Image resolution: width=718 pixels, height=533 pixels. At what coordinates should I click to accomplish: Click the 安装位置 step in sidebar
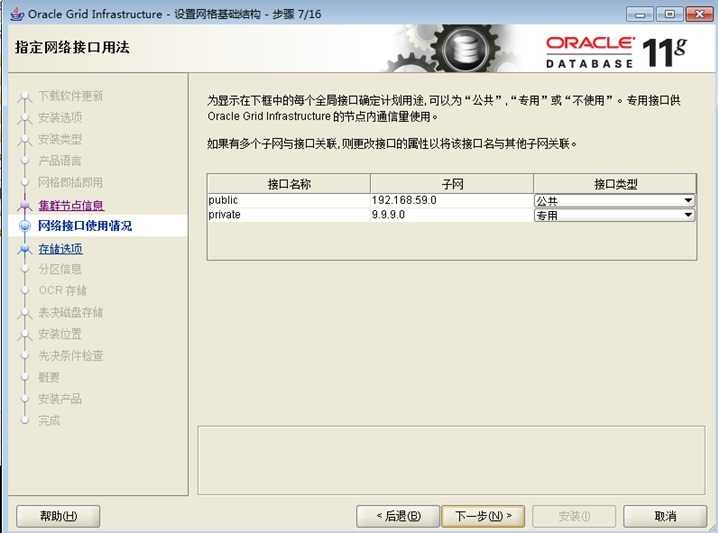(x=60, y=334)
